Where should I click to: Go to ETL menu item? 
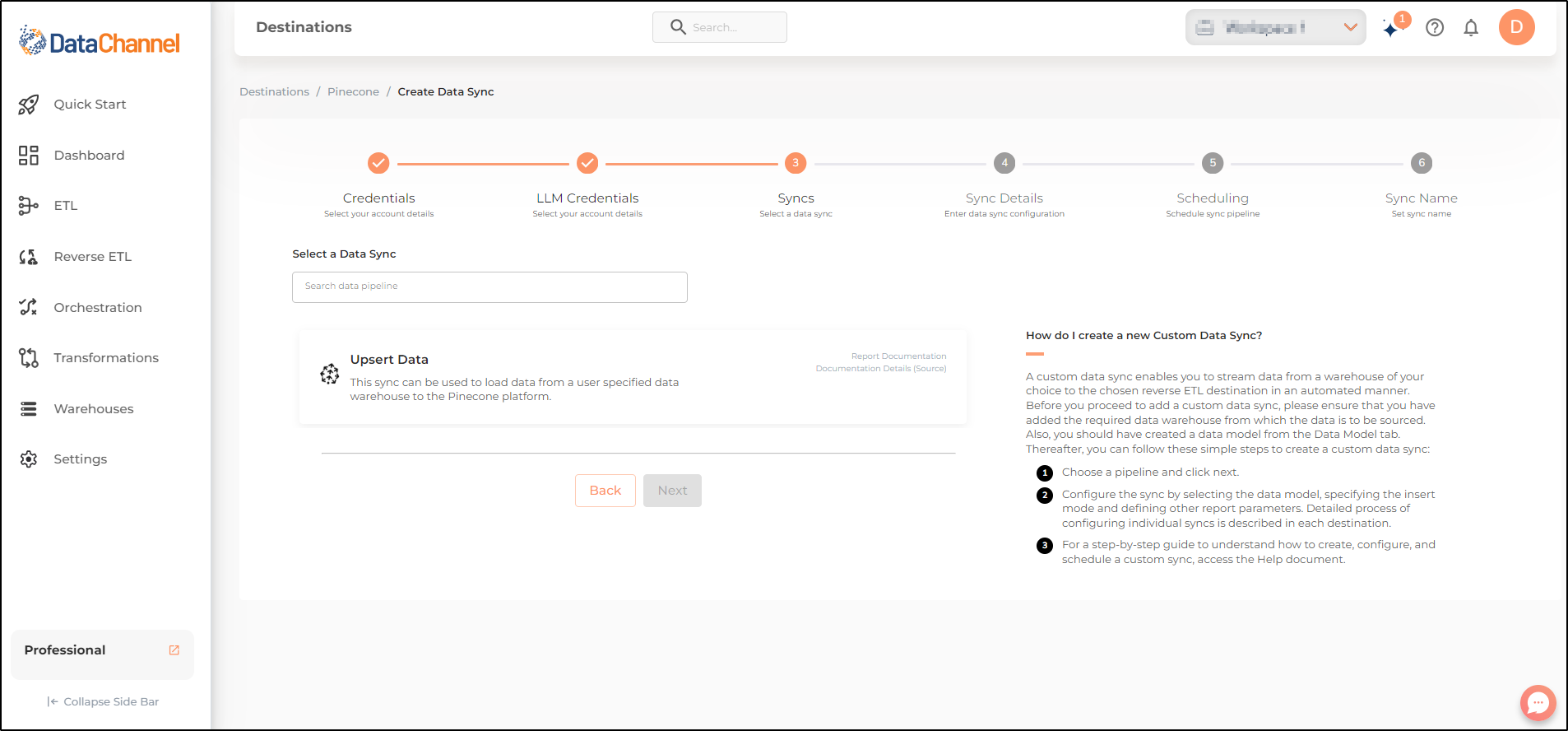pyautogui.click(x=65, y=206)
